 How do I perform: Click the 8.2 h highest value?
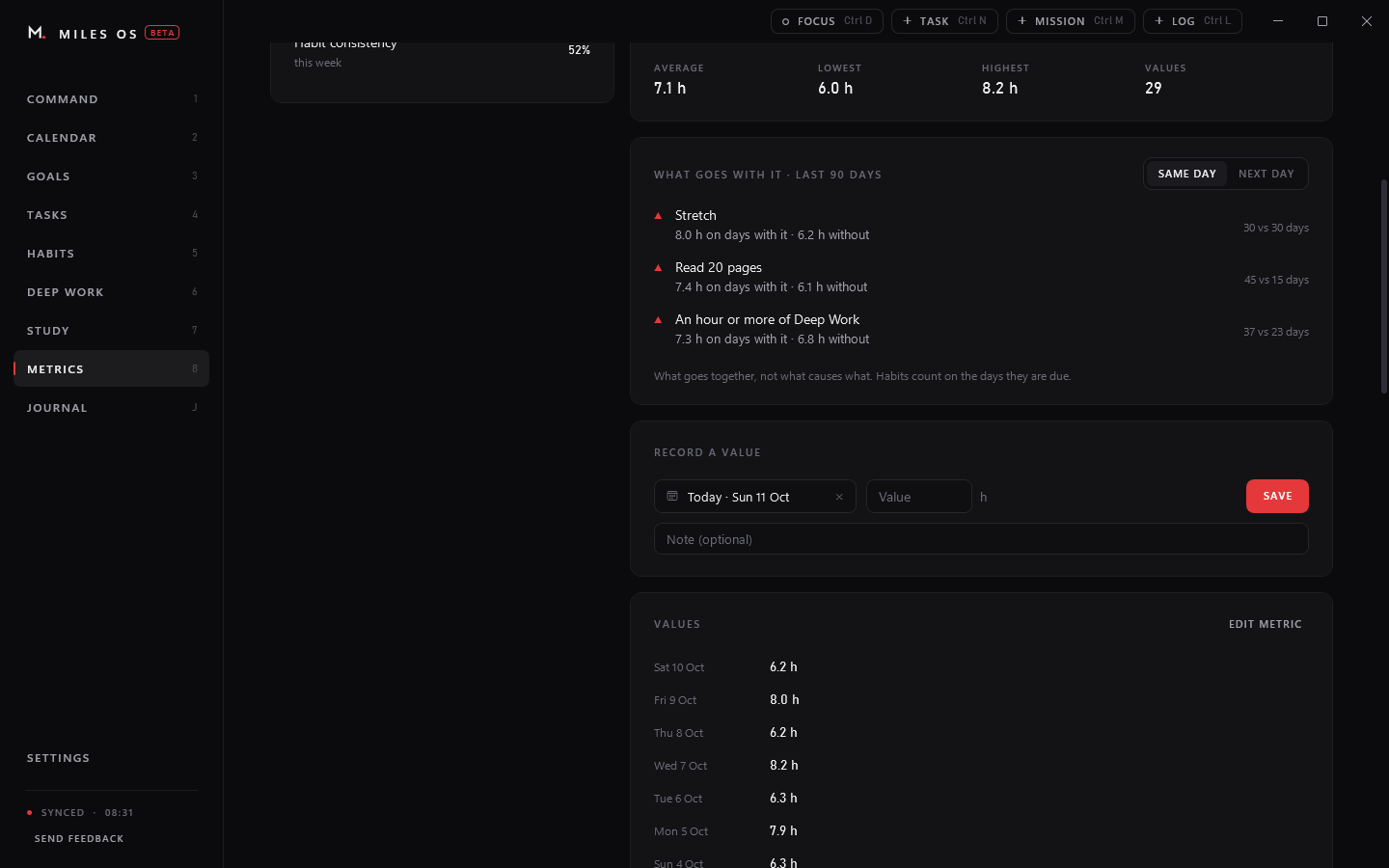pos(1000,88)
